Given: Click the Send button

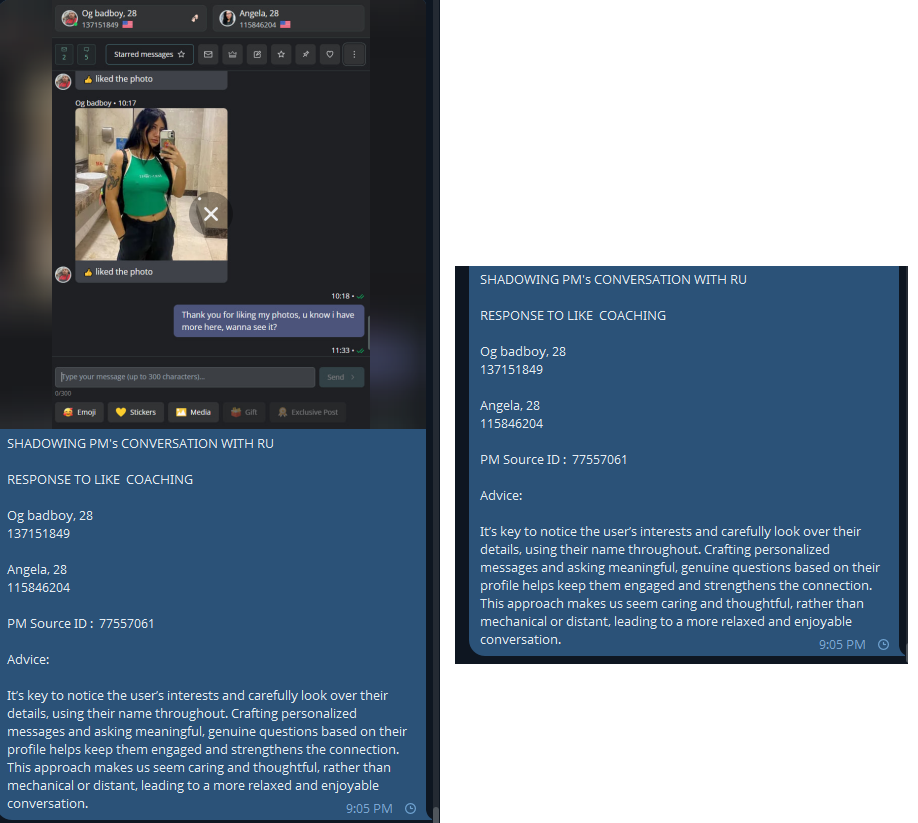Looking at the screenshot, I should (x=342, y=377).
